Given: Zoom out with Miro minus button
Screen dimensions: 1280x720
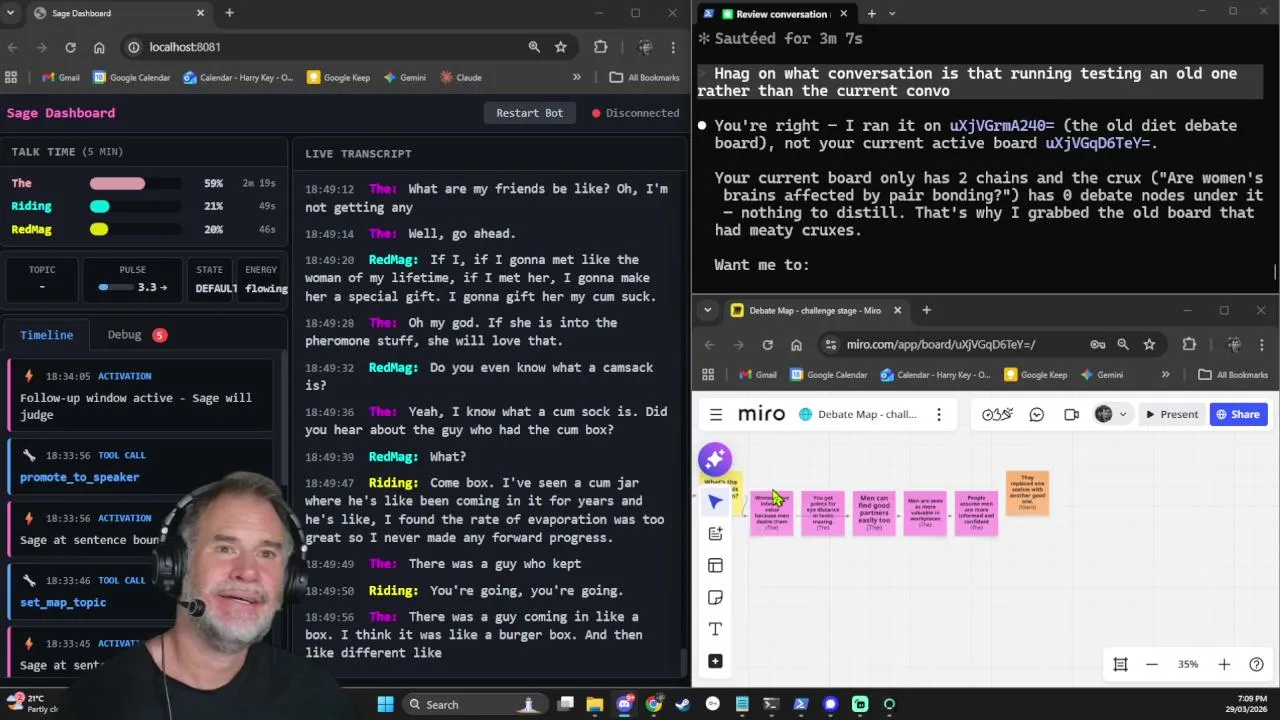Looking at the screenshot, I should coord(1152,664).
